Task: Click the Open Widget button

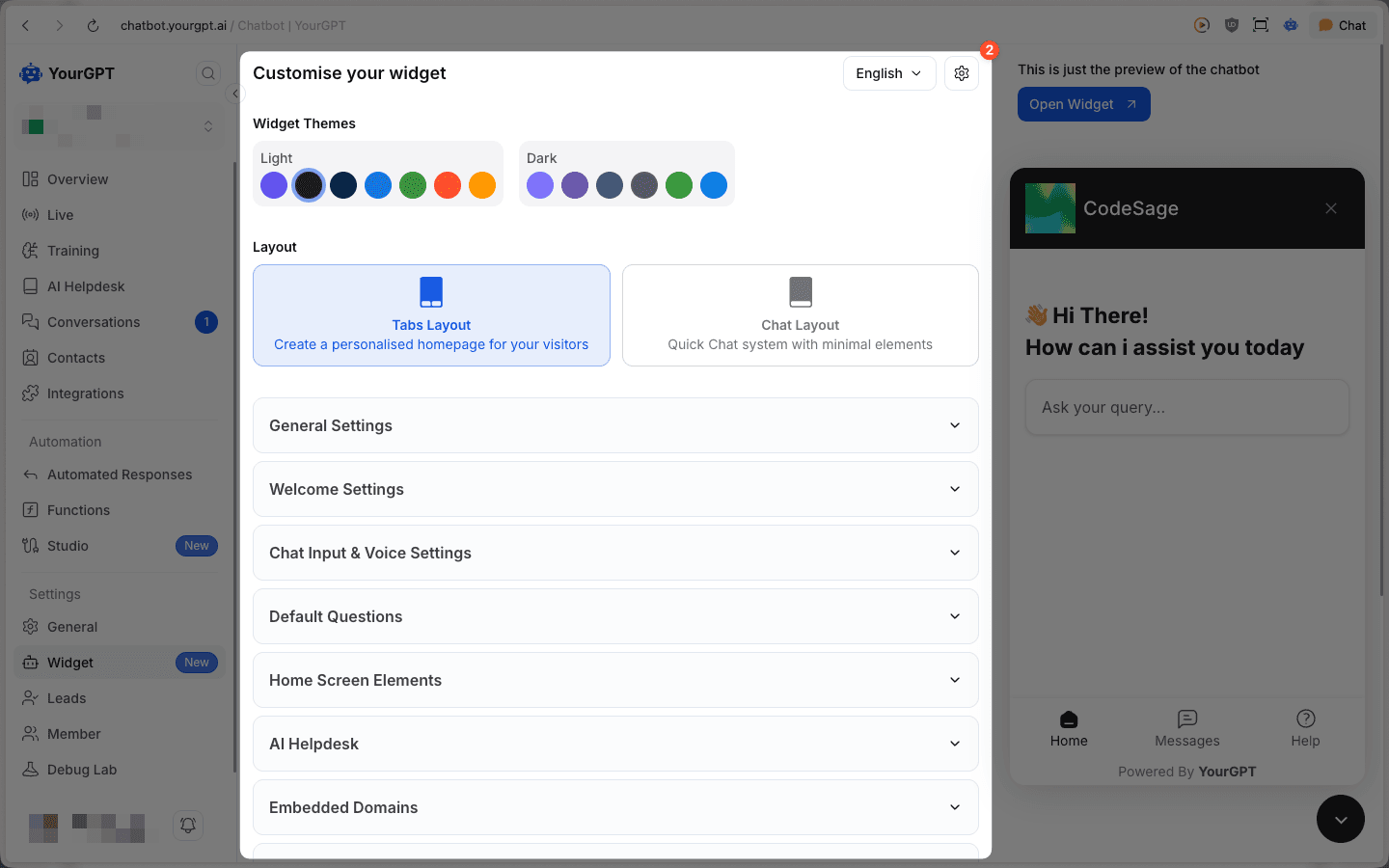Action: pyautogui.click(x=1083, y=103)
